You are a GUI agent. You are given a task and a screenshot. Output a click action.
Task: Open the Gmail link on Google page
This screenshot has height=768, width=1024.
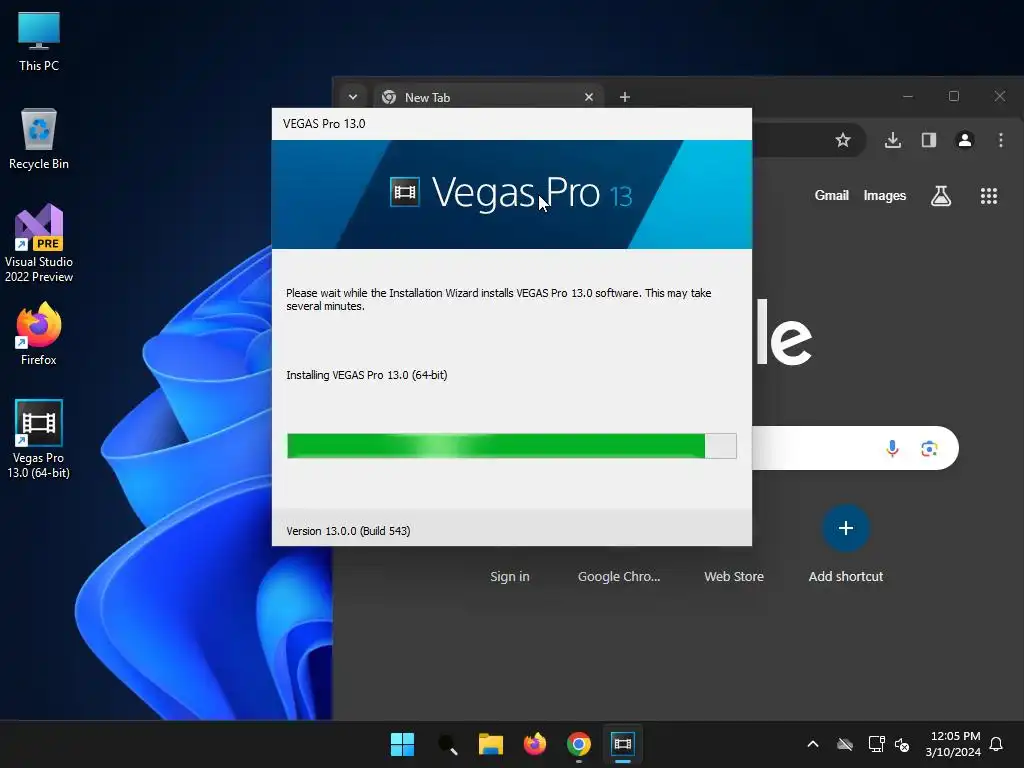pyautogui.click(x=831, y=195)
